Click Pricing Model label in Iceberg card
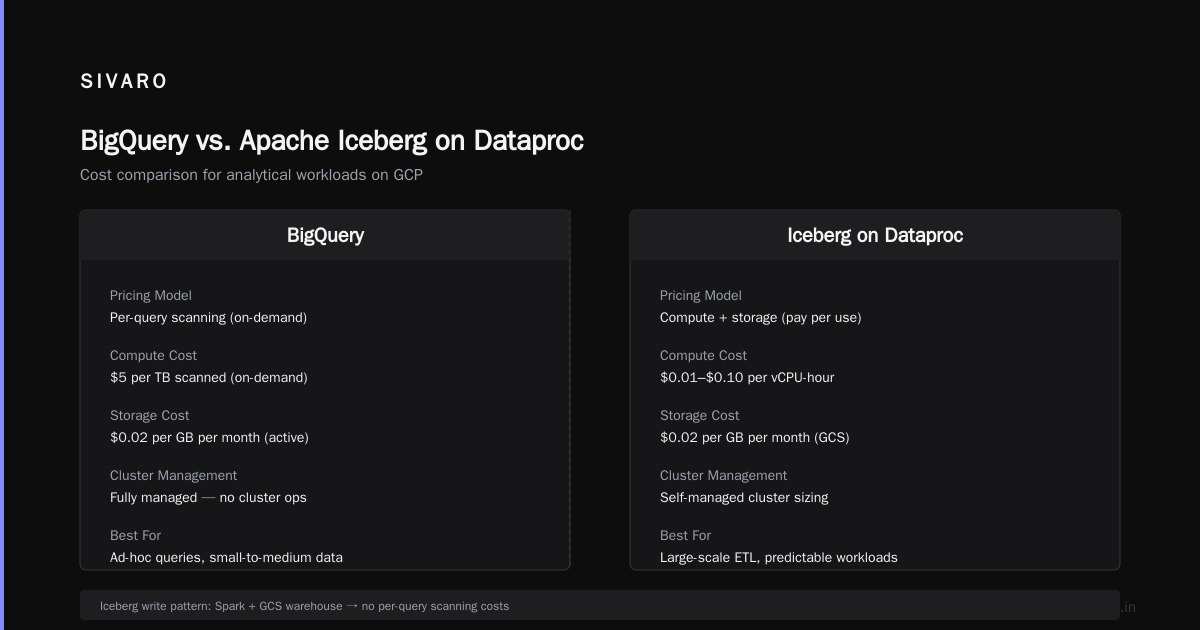 [x=701, y=296]
